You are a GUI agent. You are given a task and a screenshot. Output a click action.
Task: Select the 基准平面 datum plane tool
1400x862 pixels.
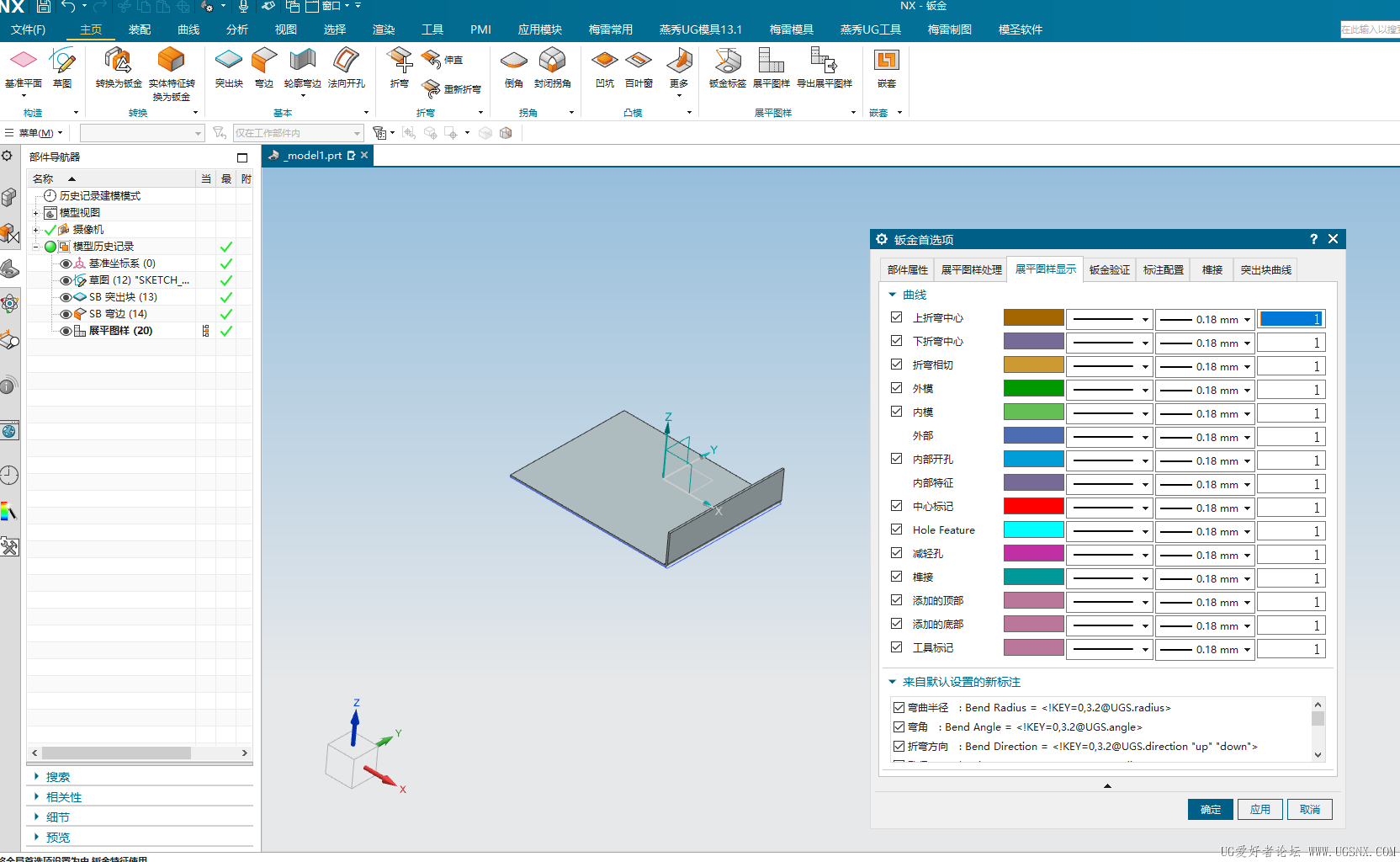[x=24, y=67]
